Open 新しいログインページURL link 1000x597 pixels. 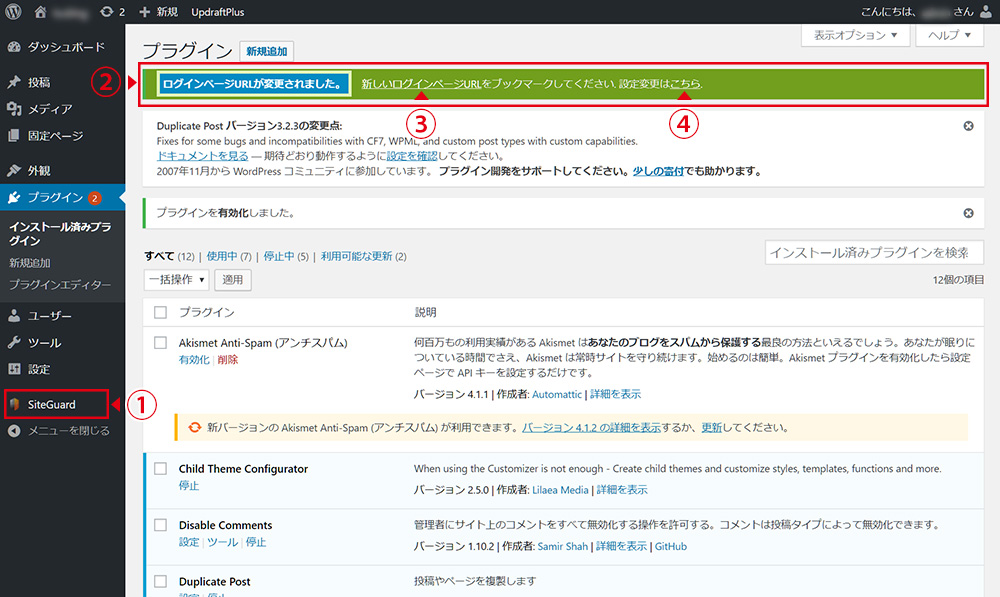point(421,84)
